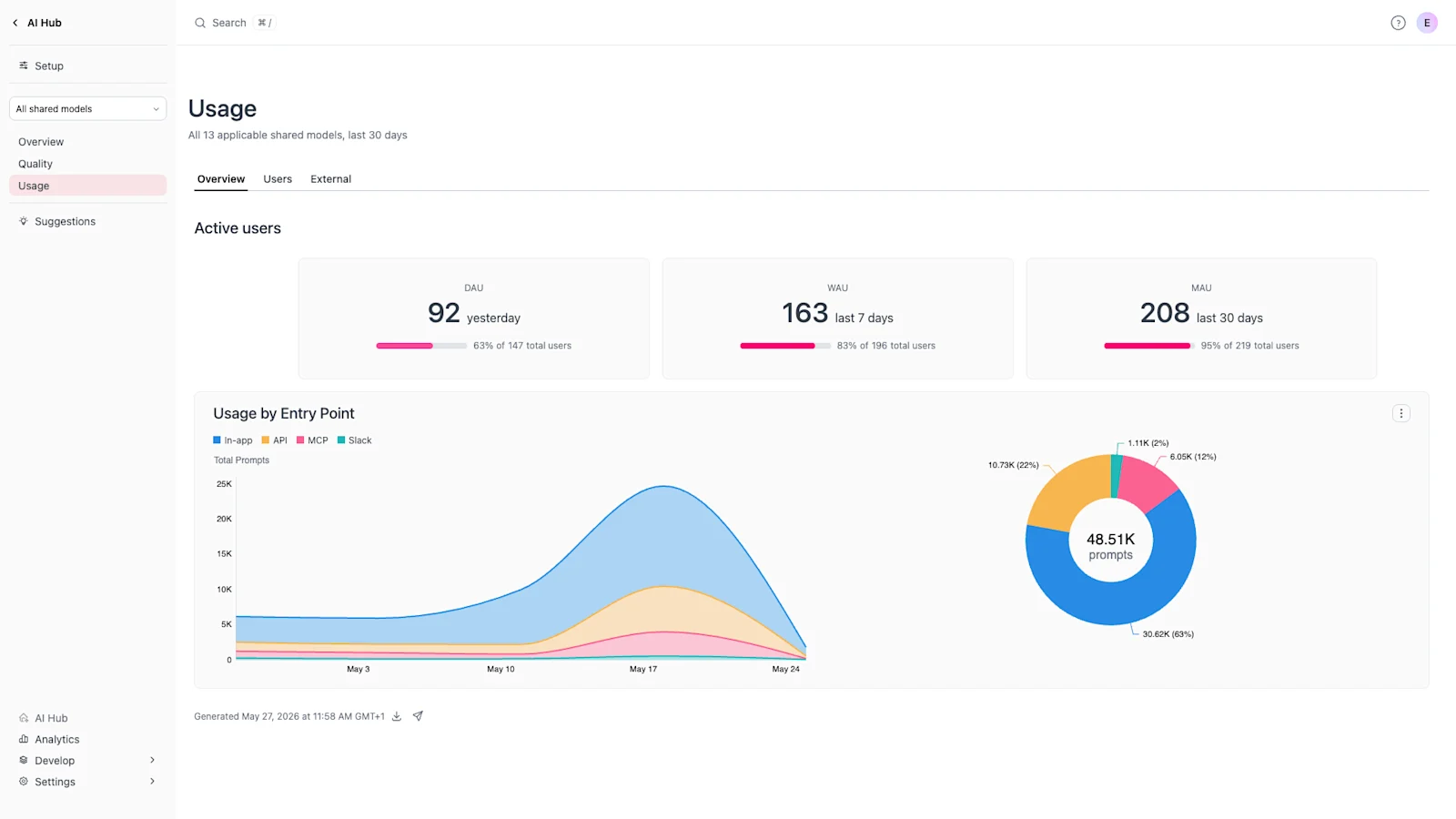Open Usage by Entry Point options menu
Screen dimensions: 1456x819
[1401, 413]
